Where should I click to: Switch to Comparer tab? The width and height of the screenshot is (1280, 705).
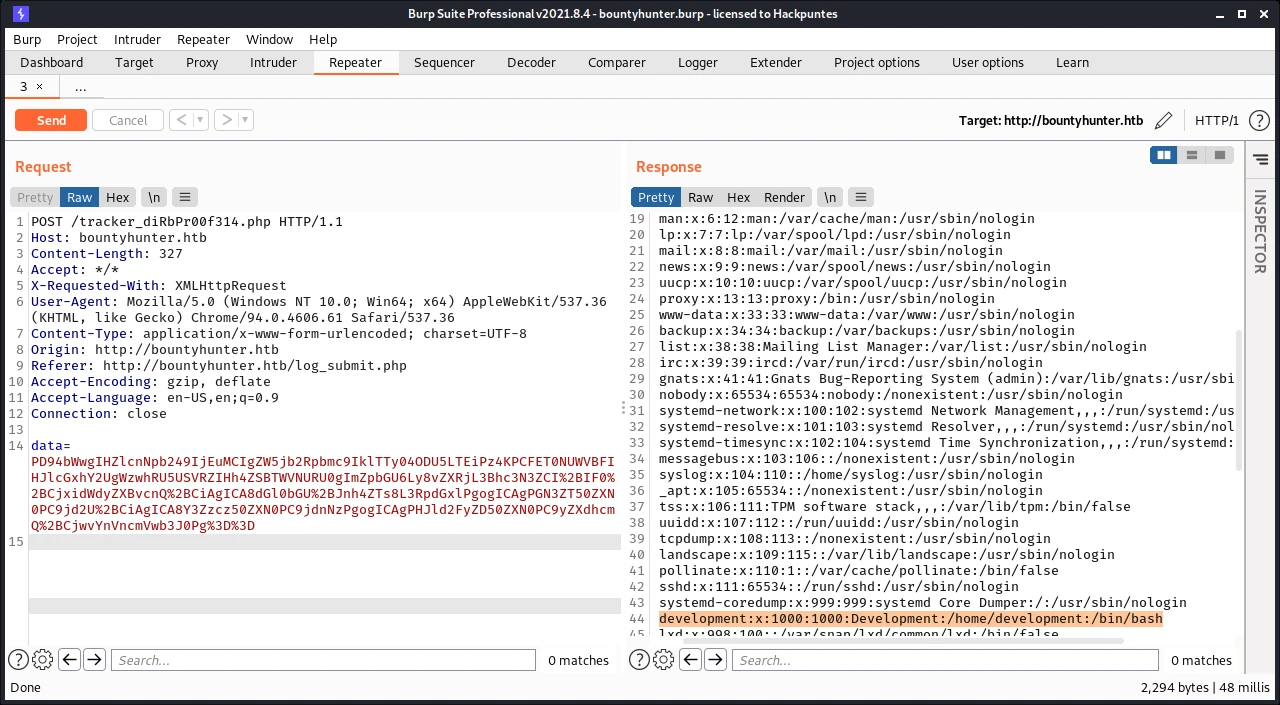(617, 62)
